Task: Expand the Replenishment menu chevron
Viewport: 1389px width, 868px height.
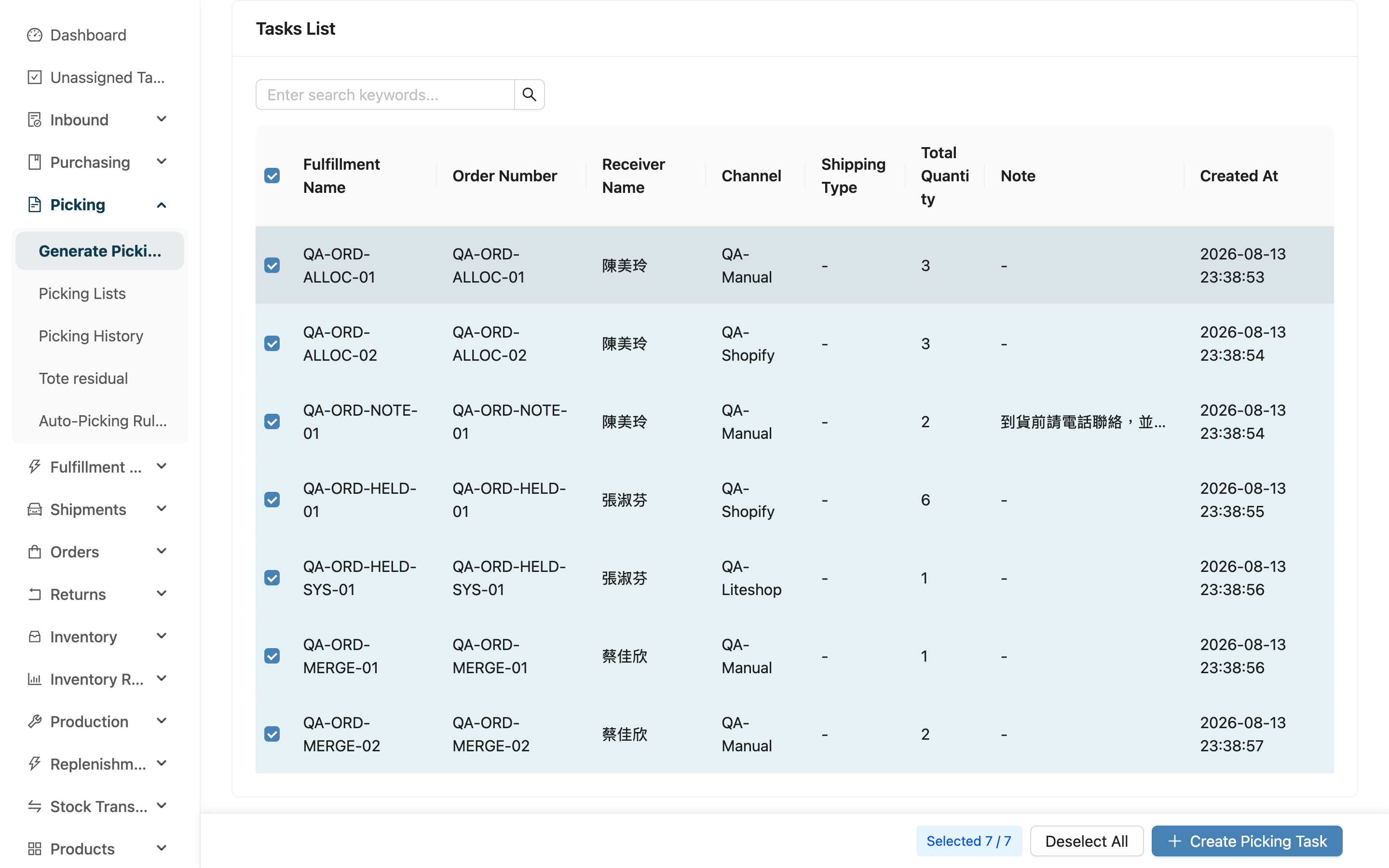Action: click(x=162, y=763)
